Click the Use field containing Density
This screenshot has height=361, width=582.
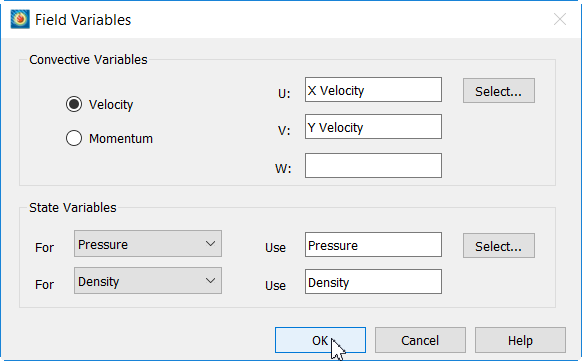(x=373, y=282)
